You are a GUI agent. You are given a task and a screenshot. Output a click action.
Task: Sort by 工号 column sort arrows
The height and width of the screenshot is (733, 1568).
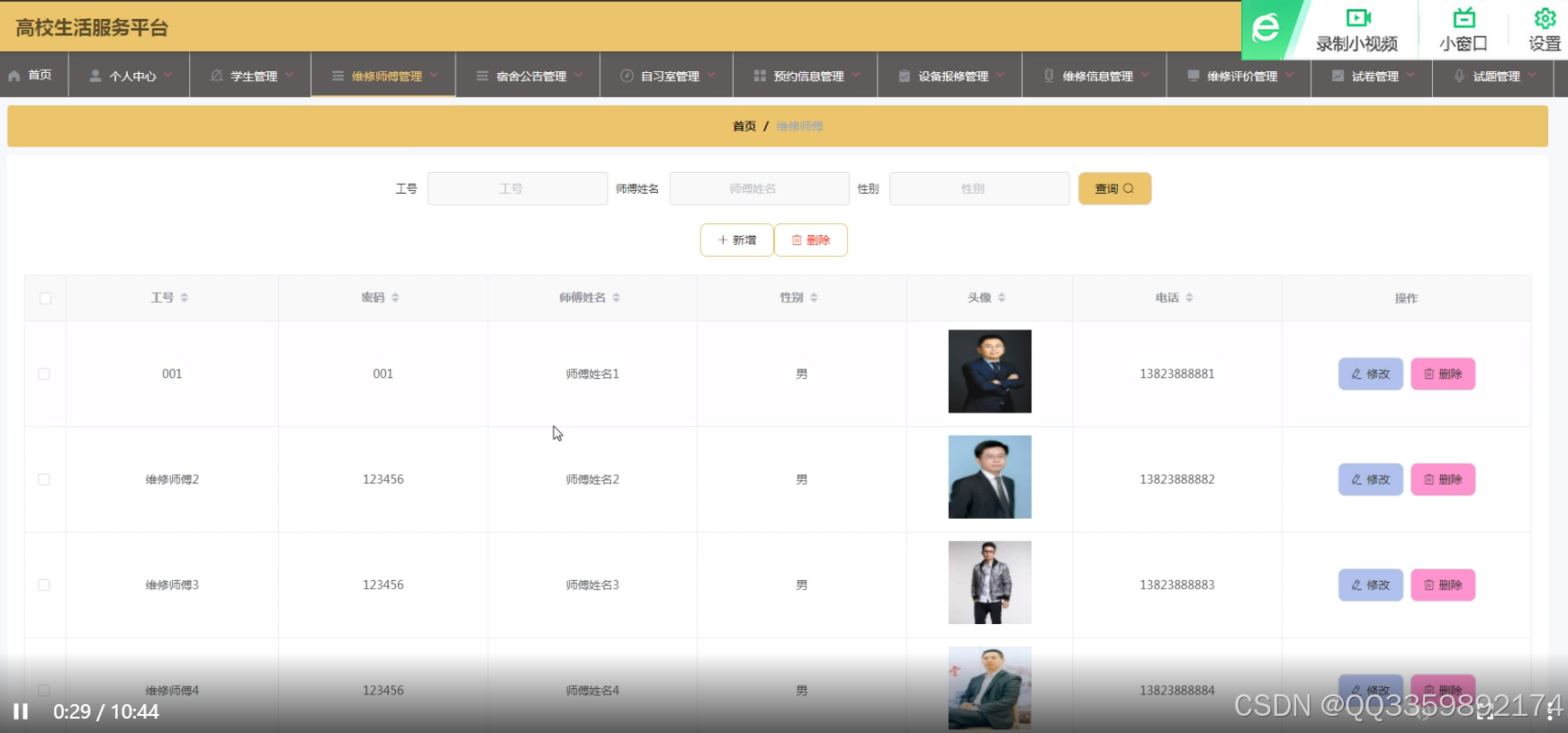[184, 297]
